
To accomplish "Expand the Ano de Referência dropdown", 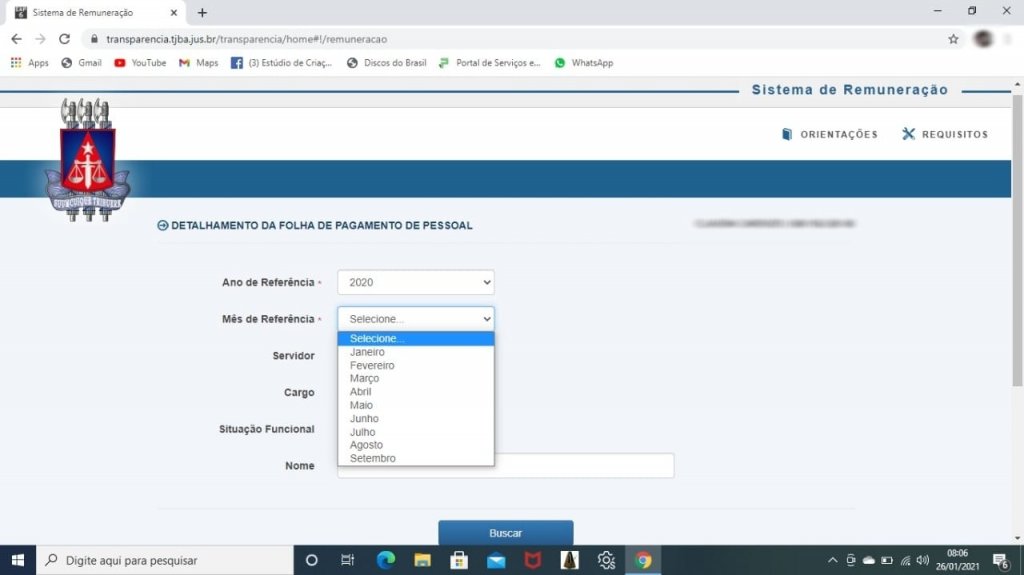I will 415,283.
